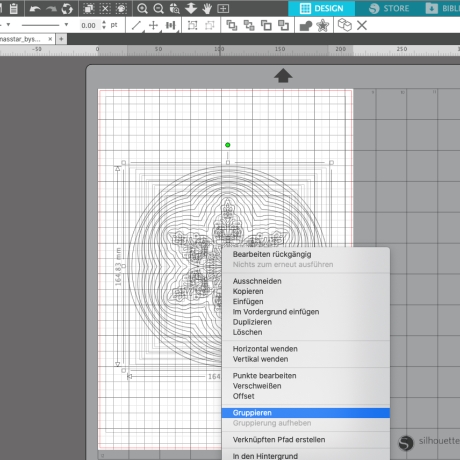Click the Redo arrow icon

(51, 9)
